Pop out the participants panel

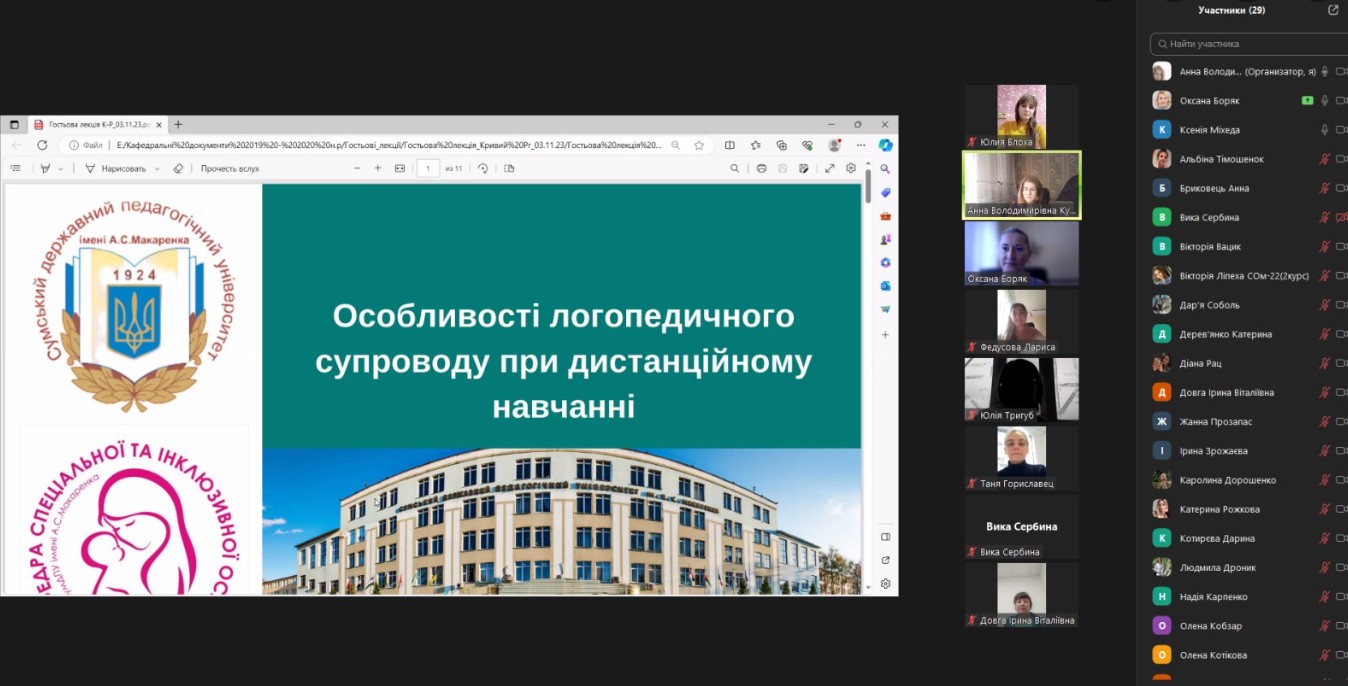[1332, 10]
